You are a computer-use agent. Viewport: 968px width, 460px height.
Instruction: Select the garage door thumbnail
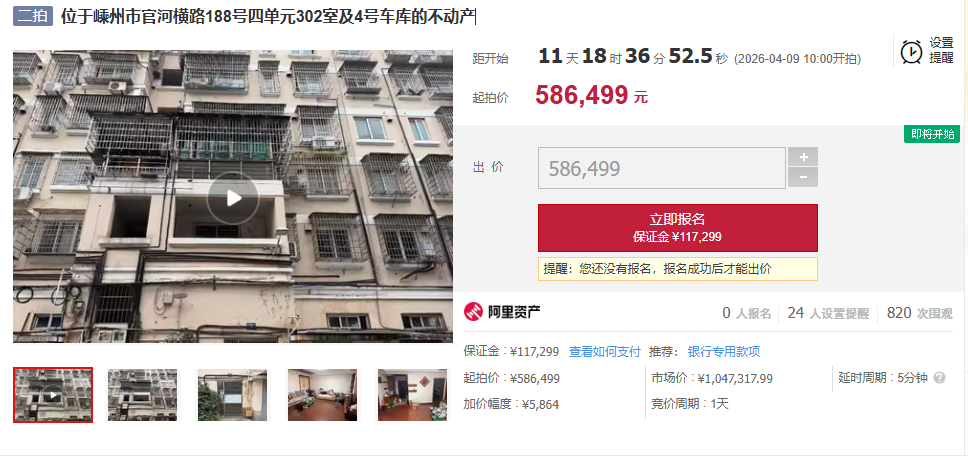233,395
